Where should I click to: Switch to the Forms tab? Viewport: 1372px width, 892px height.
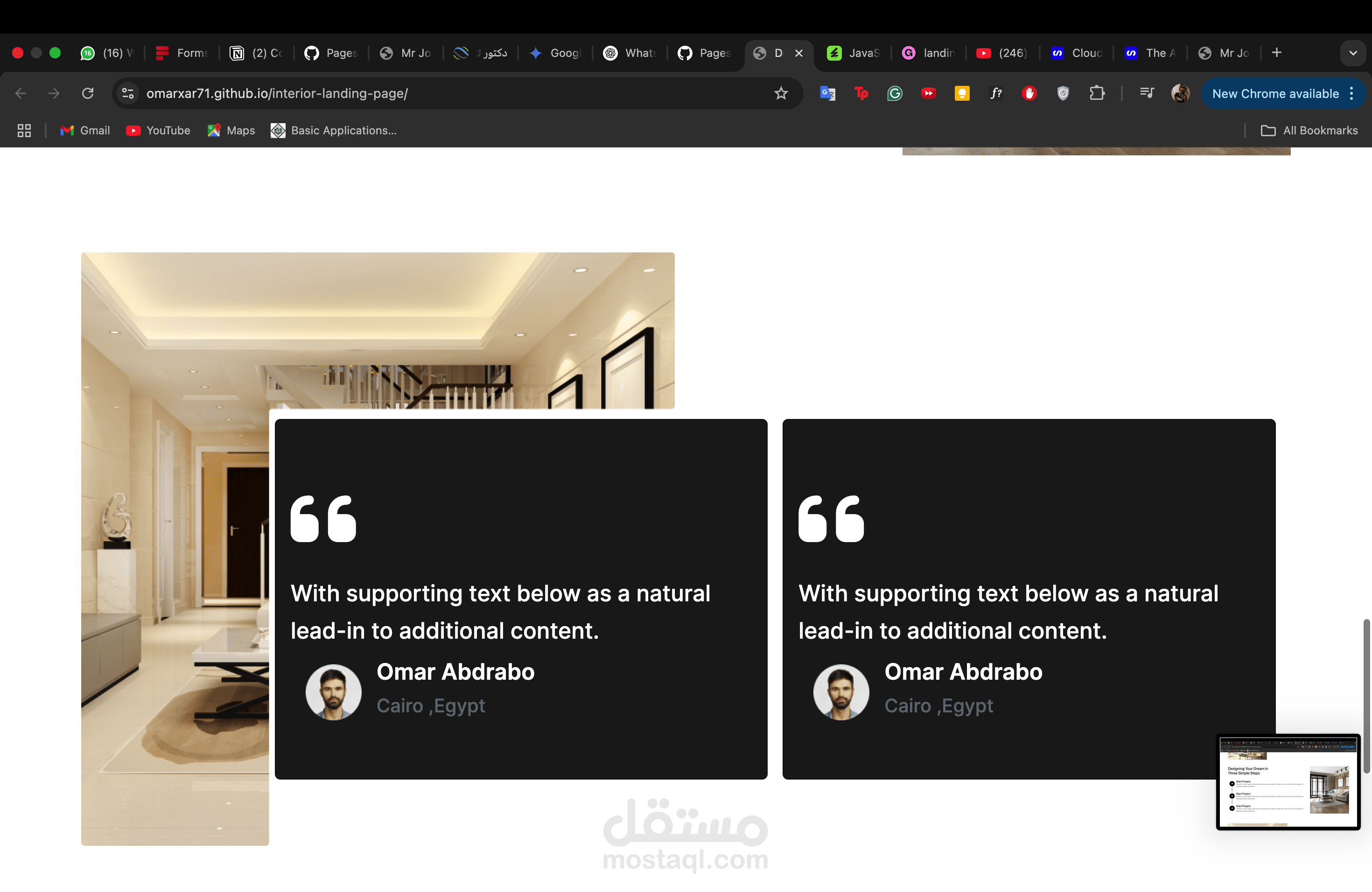click(x=182, y=53)
